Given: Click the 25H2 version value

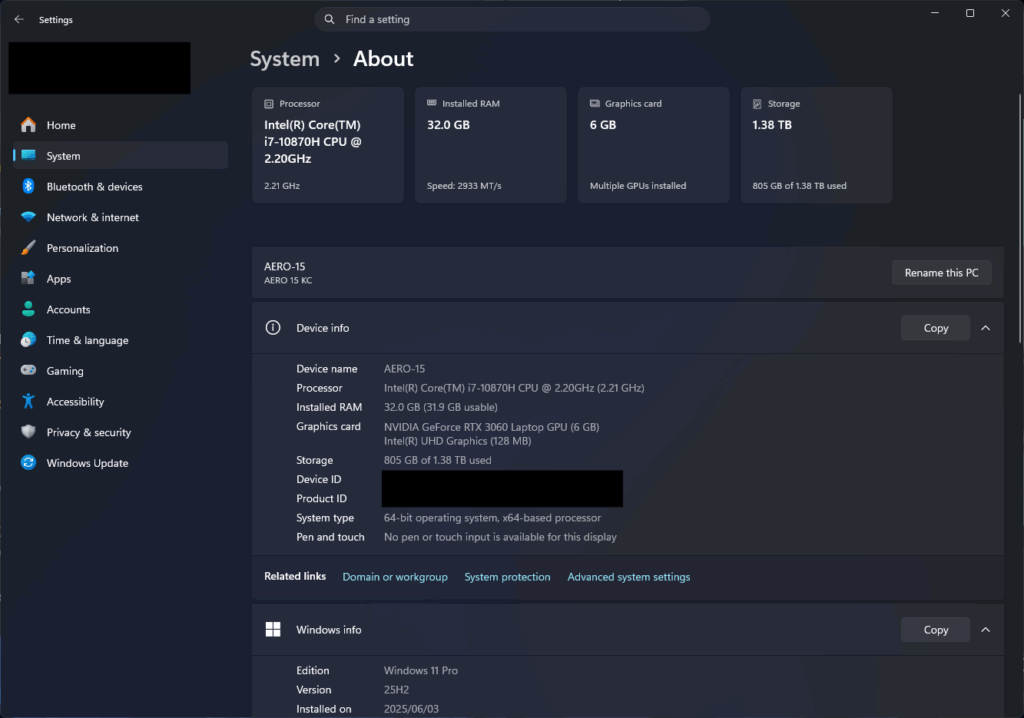Looking at the screenshot, I should (396, 689).
